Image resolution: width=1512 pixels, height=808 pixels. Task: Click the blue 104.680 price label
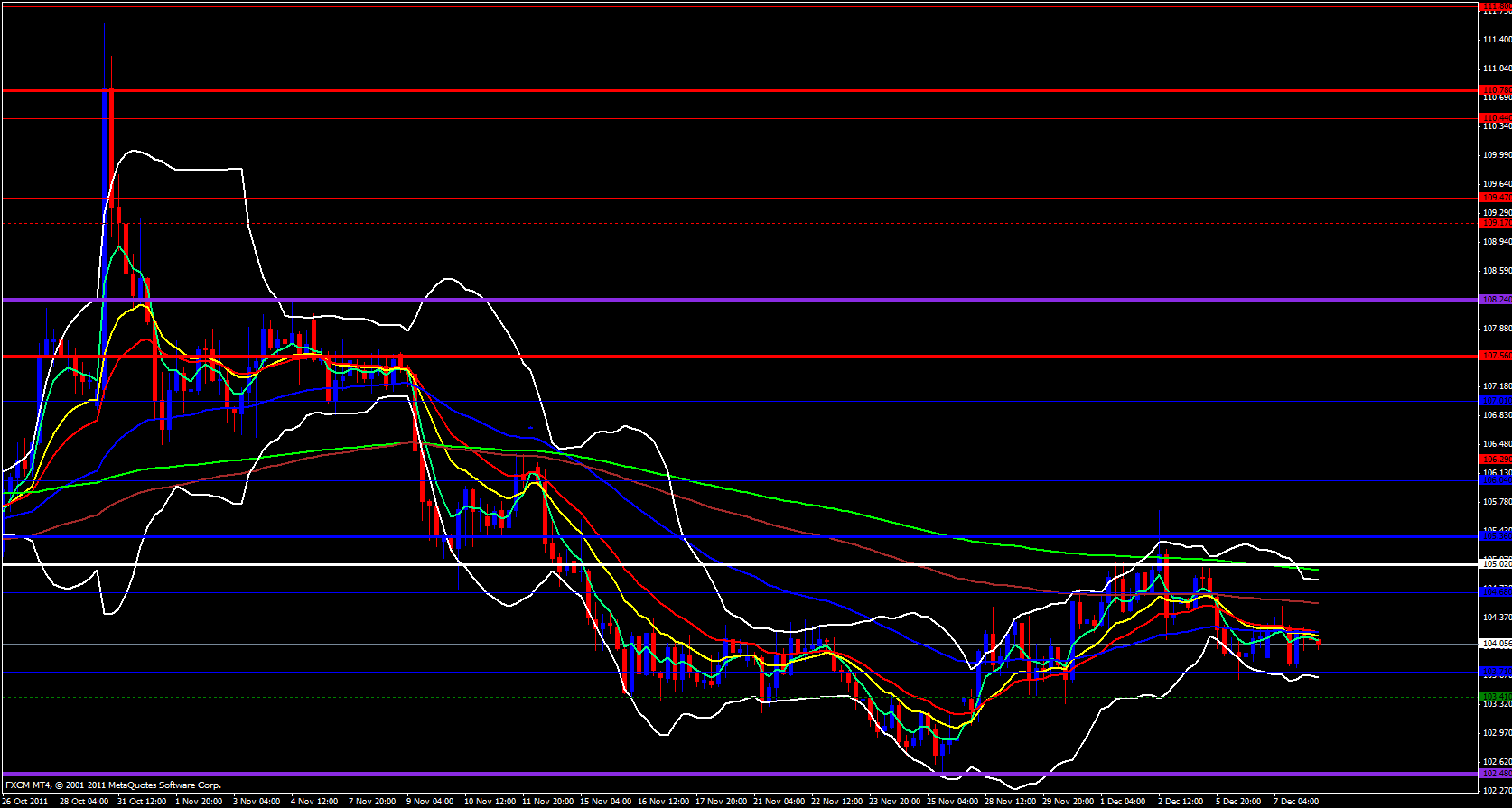(1496, 592)
